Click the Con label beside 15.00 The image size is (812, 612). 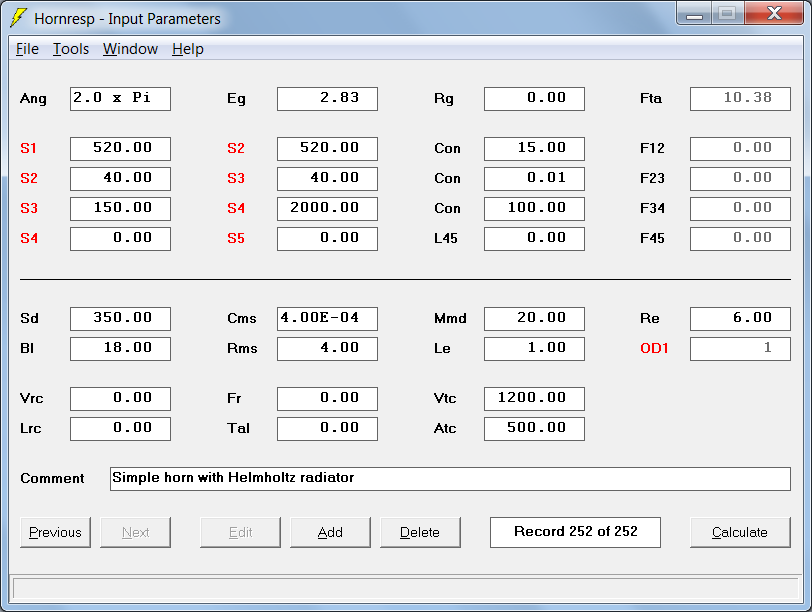(x=447, y=148)
